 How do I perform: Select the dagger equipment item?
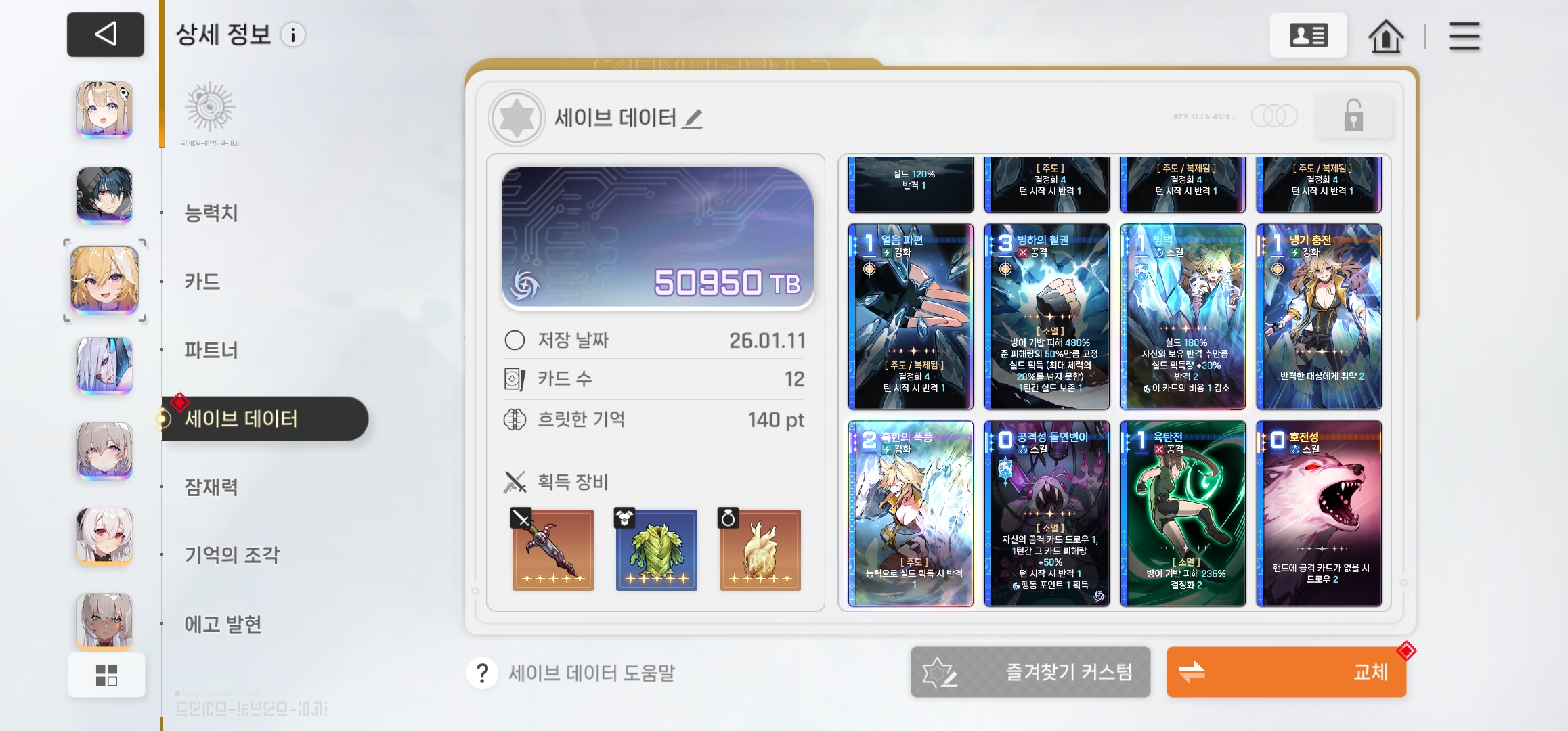[x=552, y=549]
